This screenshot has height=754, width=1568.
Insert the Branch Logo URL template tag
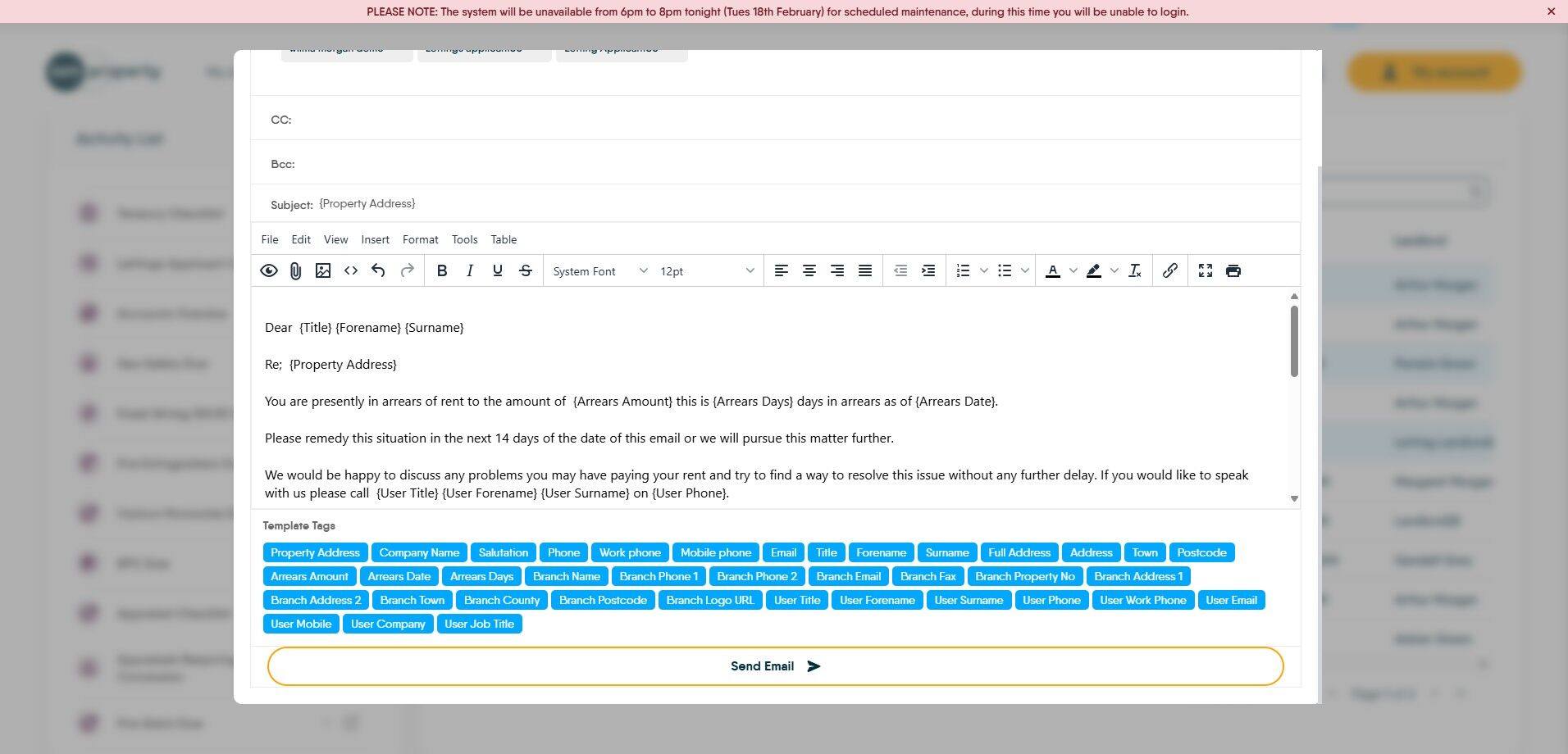pos(710,601)
